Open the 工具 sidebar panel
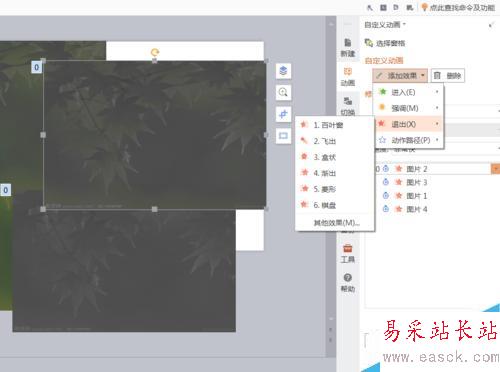 coord(348,253)
